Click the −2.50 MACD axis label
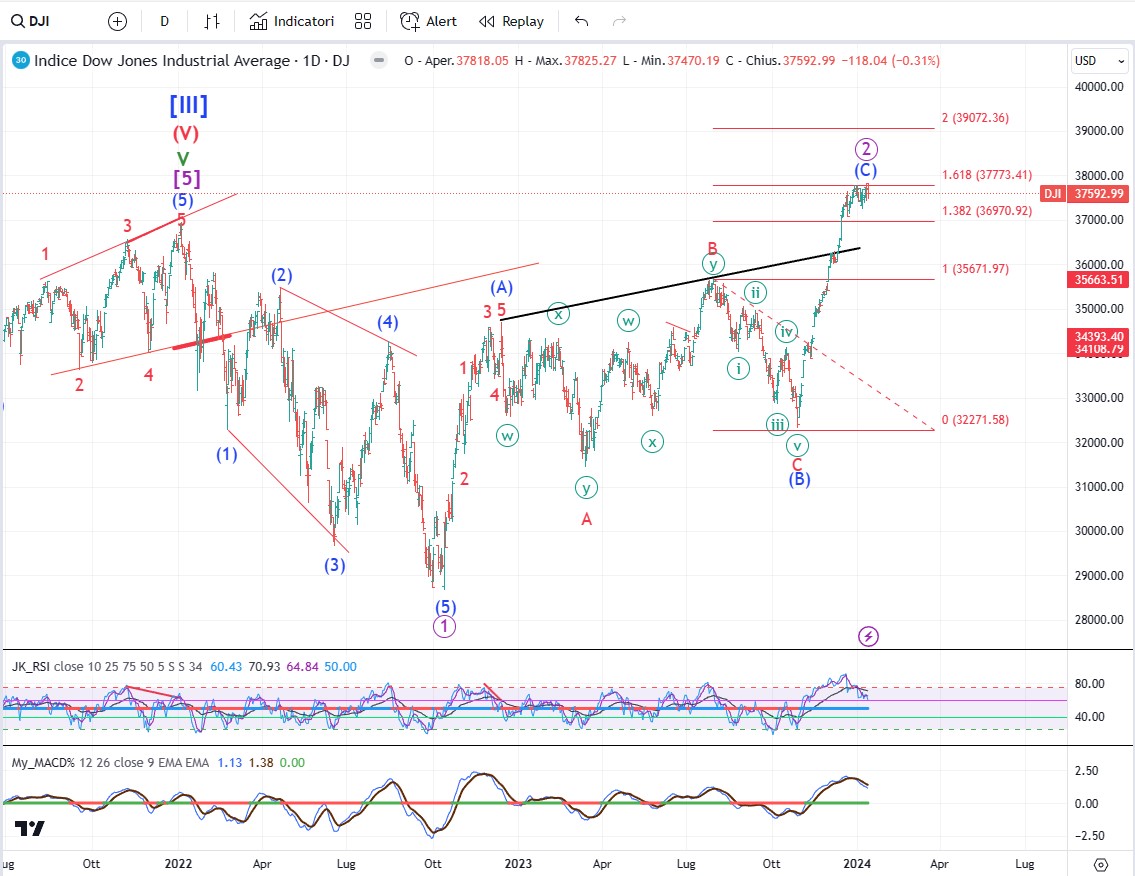Screen dimensions: 1135x876 [x=1088, y=836]
